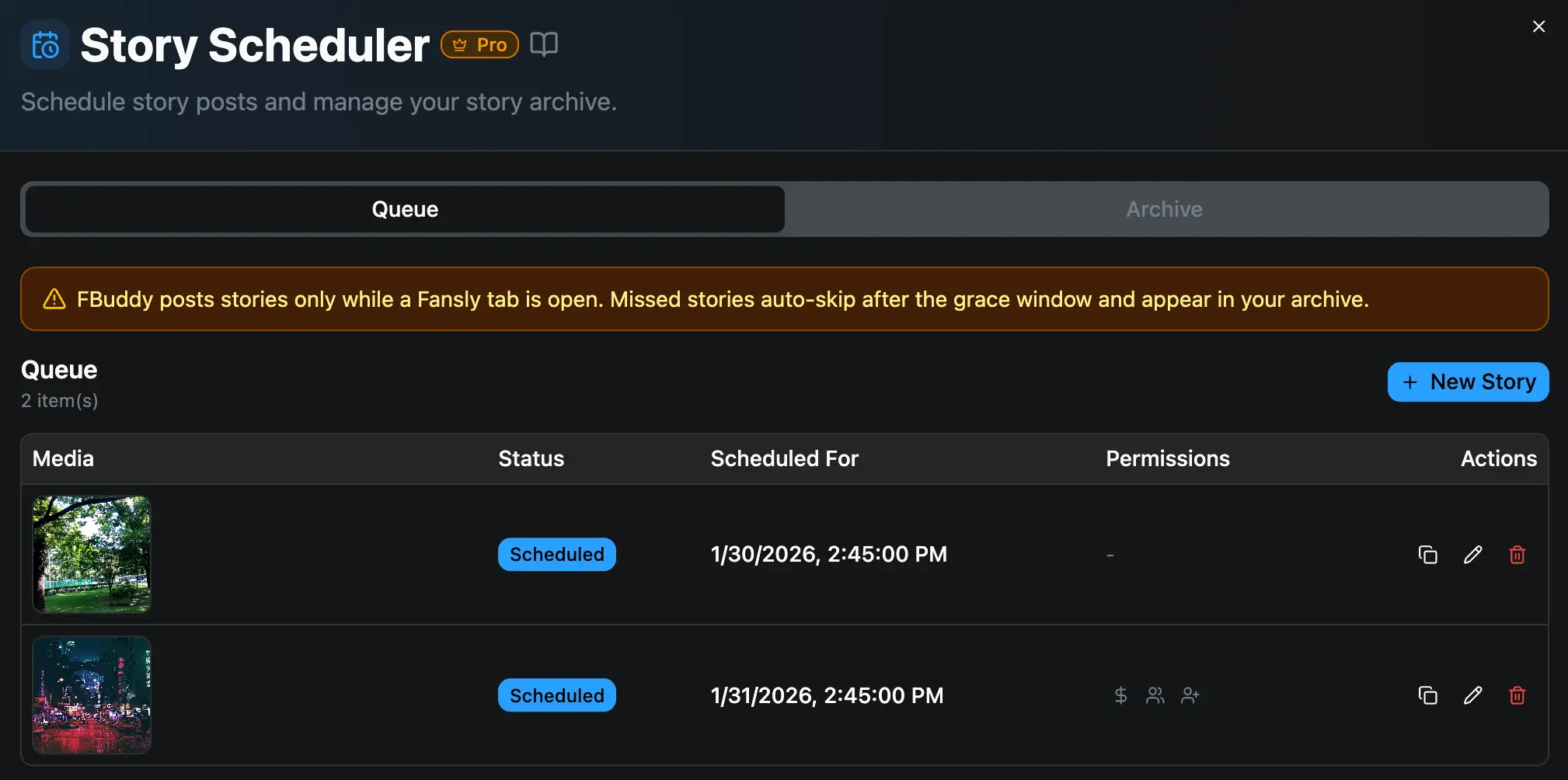The height and width of the screenshot is (780, 1568).
Task: Click the Pro badge next to Story Scheduler
Action: 479,44
